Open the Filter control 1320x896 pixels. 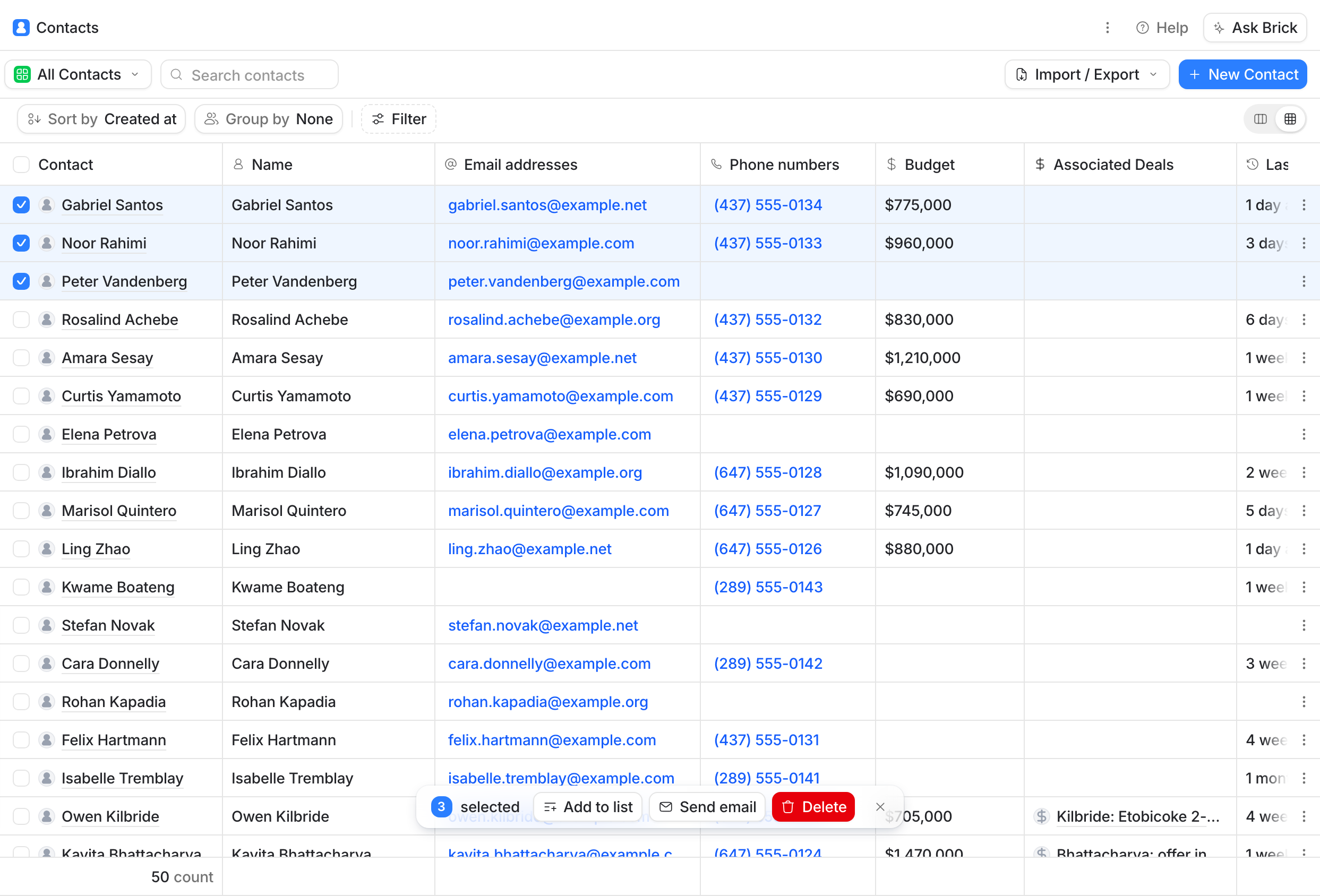(399, 119)
